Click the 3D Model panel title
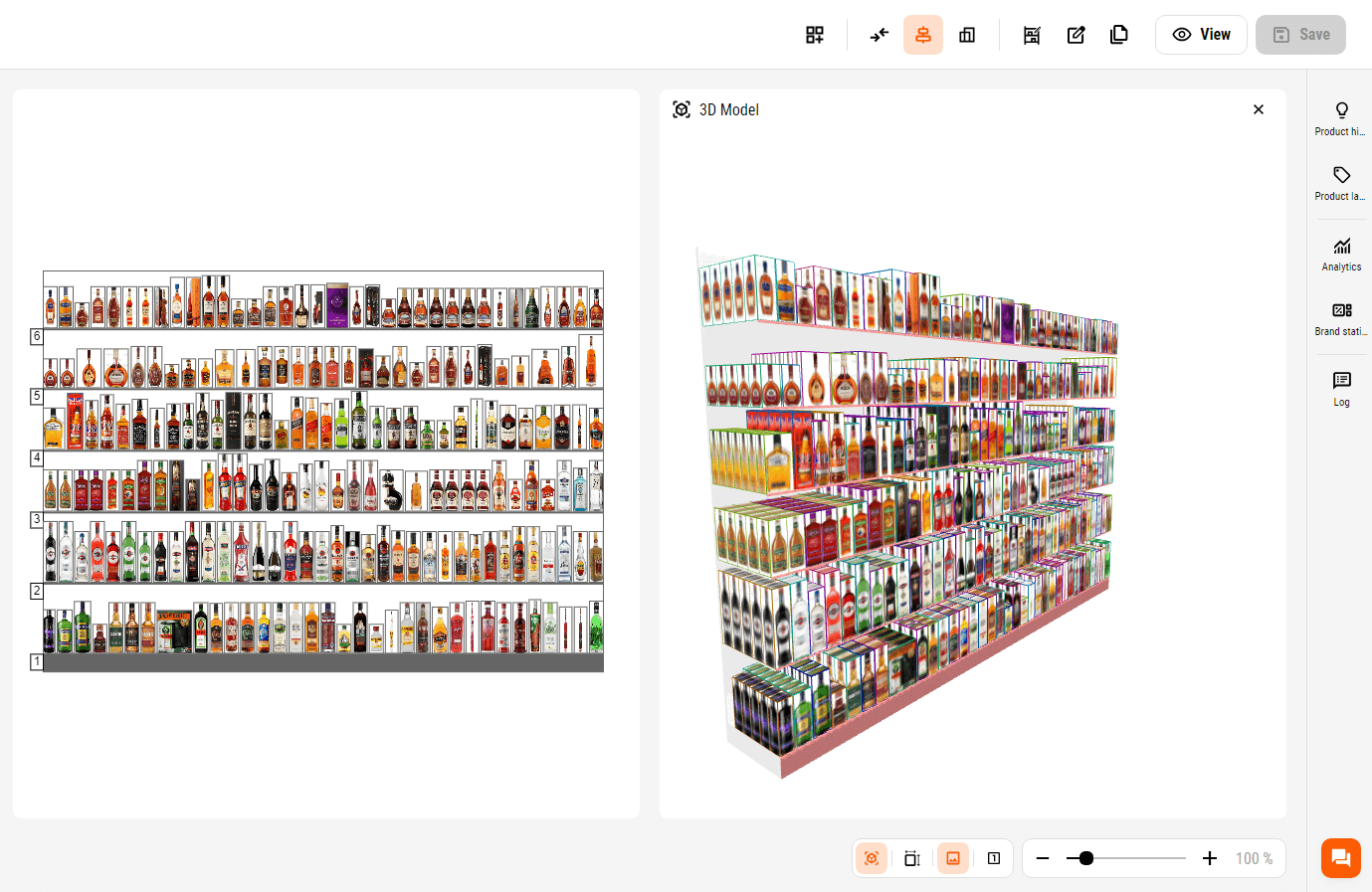Viewport: 1372px width, 892px height. [729, 109]
